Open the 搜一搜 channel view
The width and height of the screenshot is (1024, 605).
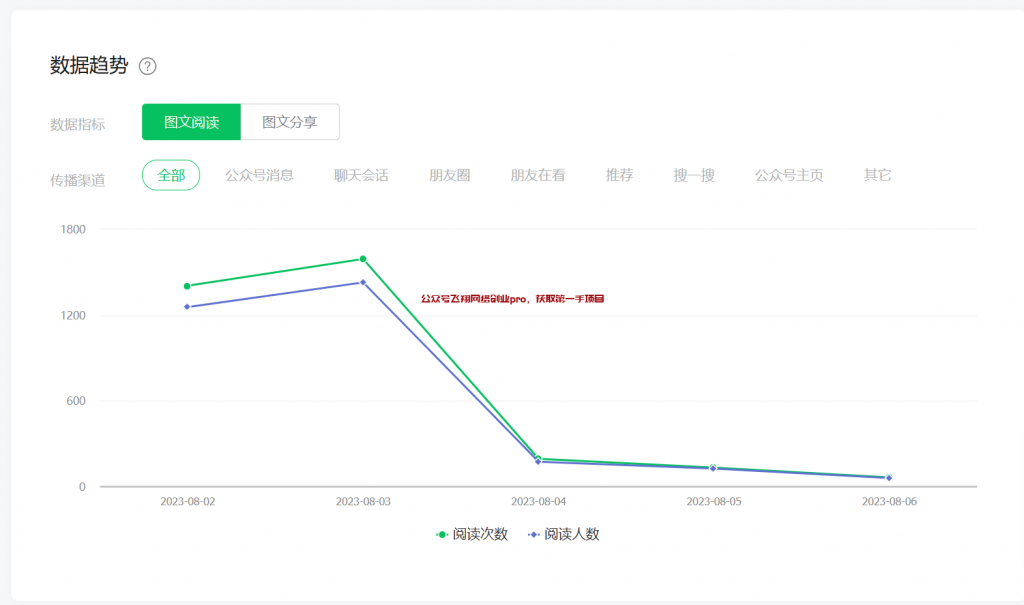[x=694, y=174]
